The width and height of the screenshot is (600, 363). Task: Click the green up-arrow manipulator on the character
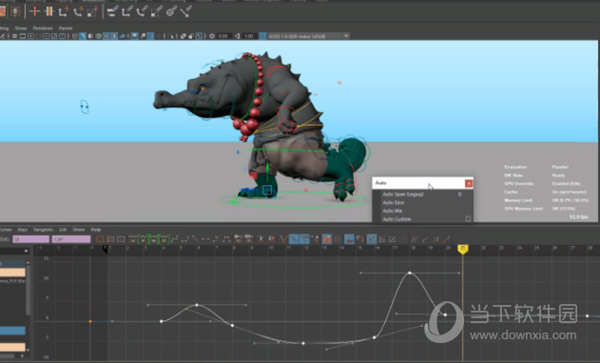coord(267,168)
